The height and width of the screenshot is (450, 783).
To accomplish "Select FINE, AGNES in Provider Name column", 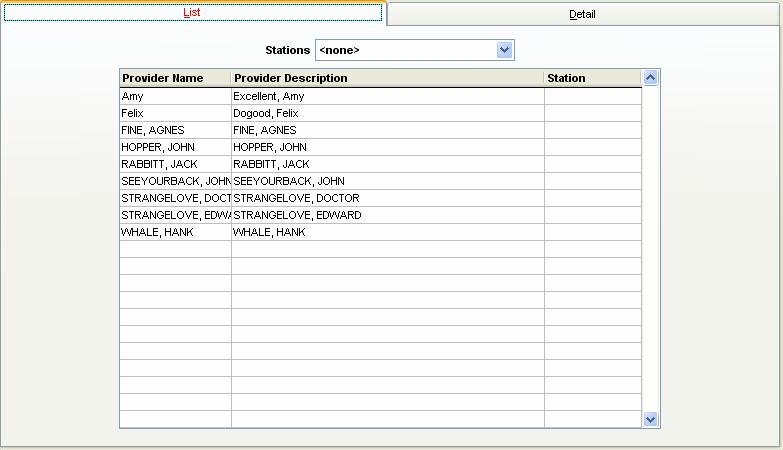I will [175, 130].
